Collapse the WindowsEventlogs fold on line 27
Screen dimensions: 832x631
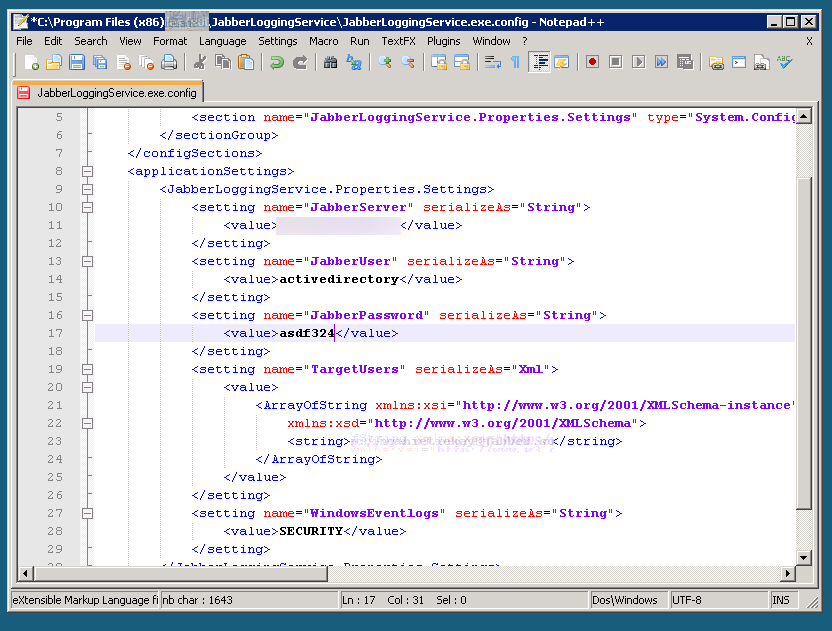[x=88, y=514]
